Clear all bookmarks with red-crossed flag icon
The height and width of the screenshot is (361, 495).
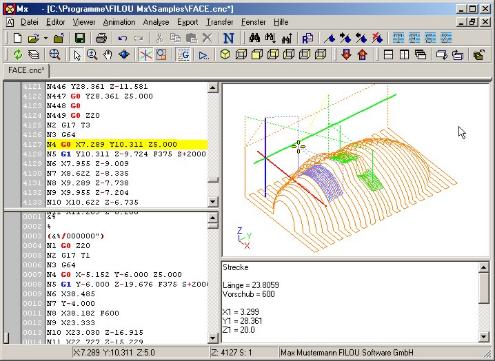[377, 38]
